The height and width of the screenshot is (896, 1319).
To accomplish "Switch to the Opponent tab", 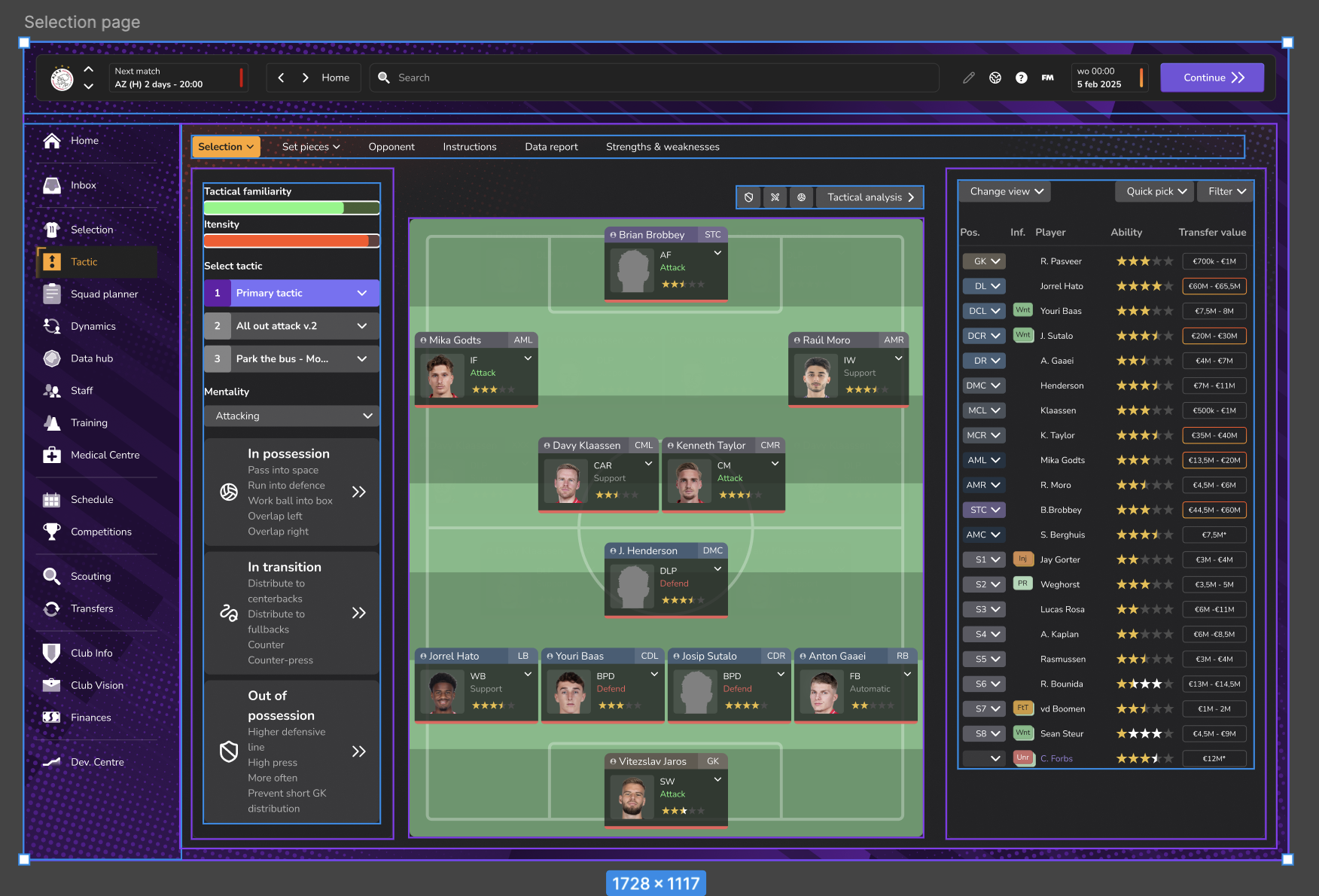I will [x=391, y=147].
